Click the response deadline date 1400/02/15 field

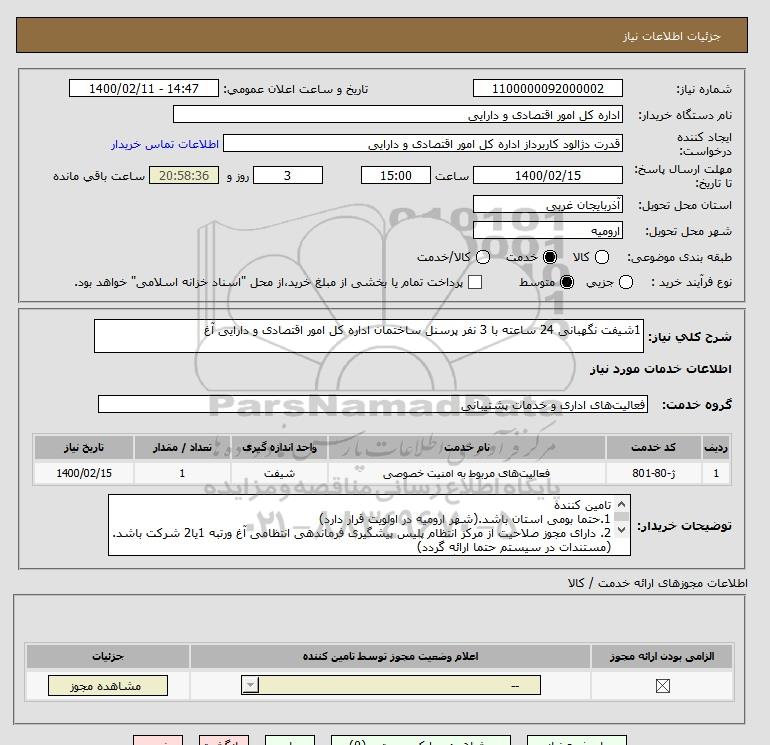(548, 175)
